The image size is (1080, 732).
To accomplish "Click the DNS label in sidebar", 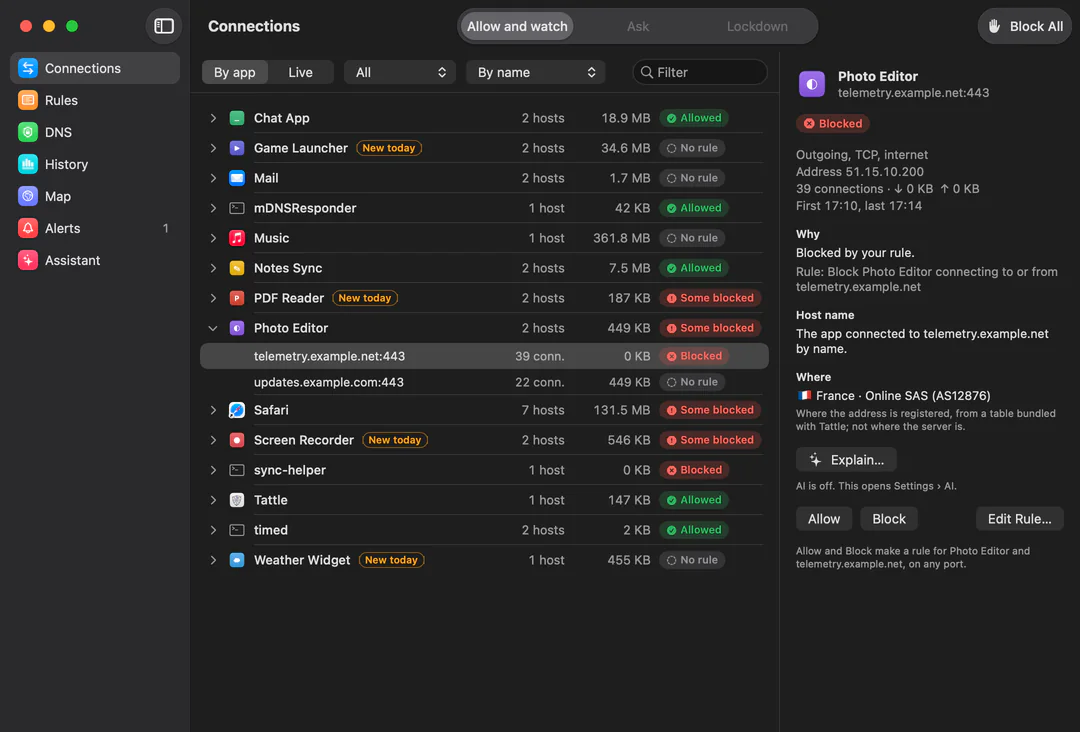I will [x=59, y=132].
